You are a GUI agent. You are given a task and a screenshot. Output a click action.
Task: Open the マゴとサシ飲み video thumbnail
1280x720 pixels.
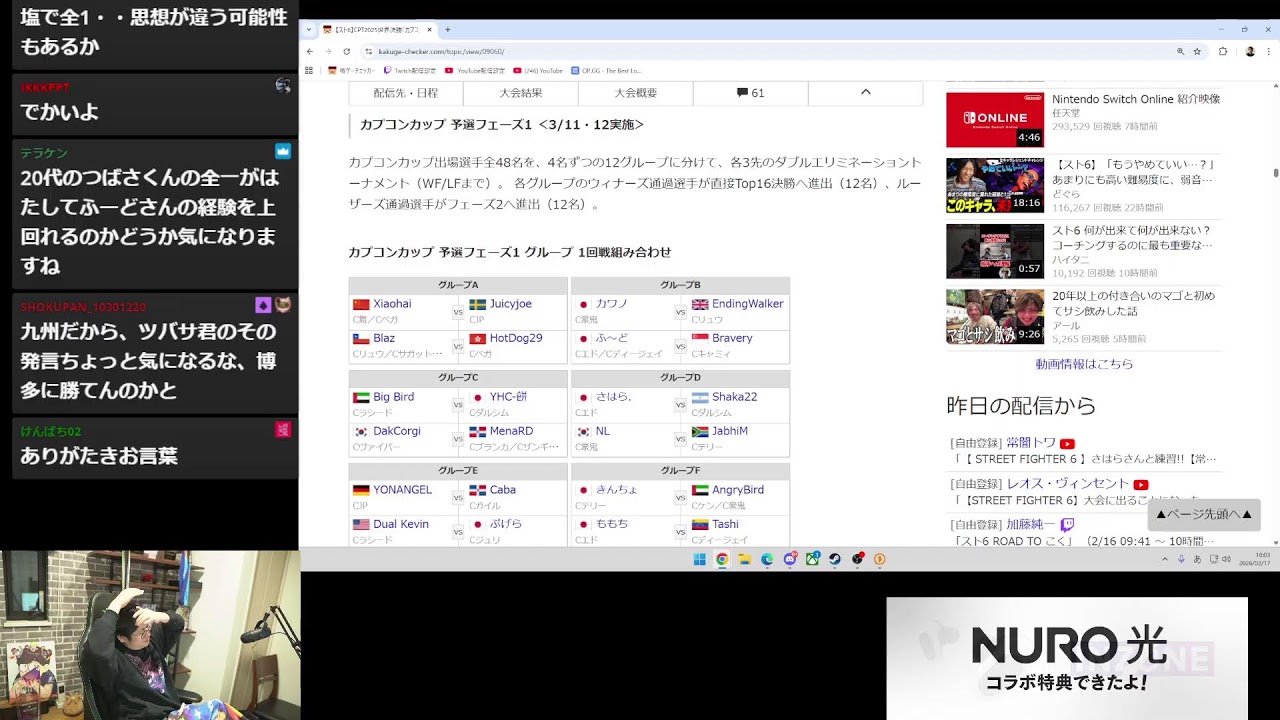coord(995,317)
